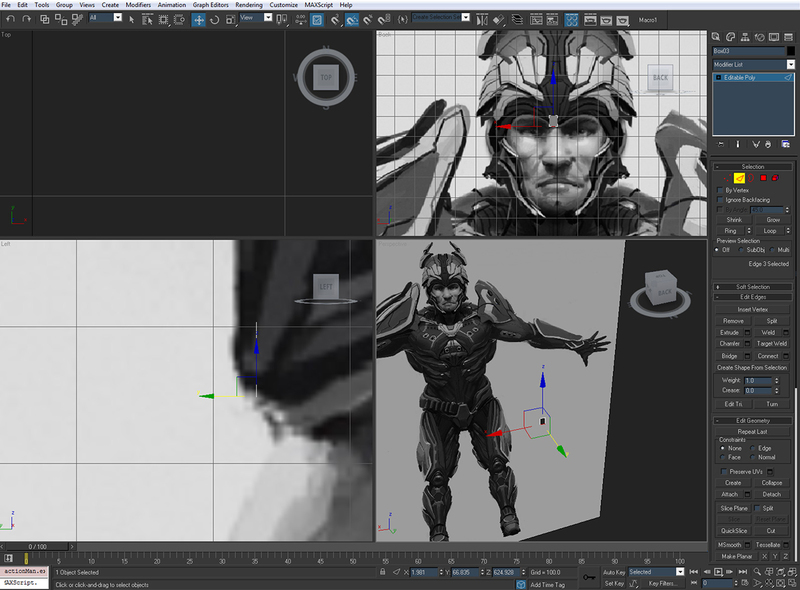Expand the Soft Selection rollout
The width and height of the screenshot is (800, 590).
click(x=753, y=287)
